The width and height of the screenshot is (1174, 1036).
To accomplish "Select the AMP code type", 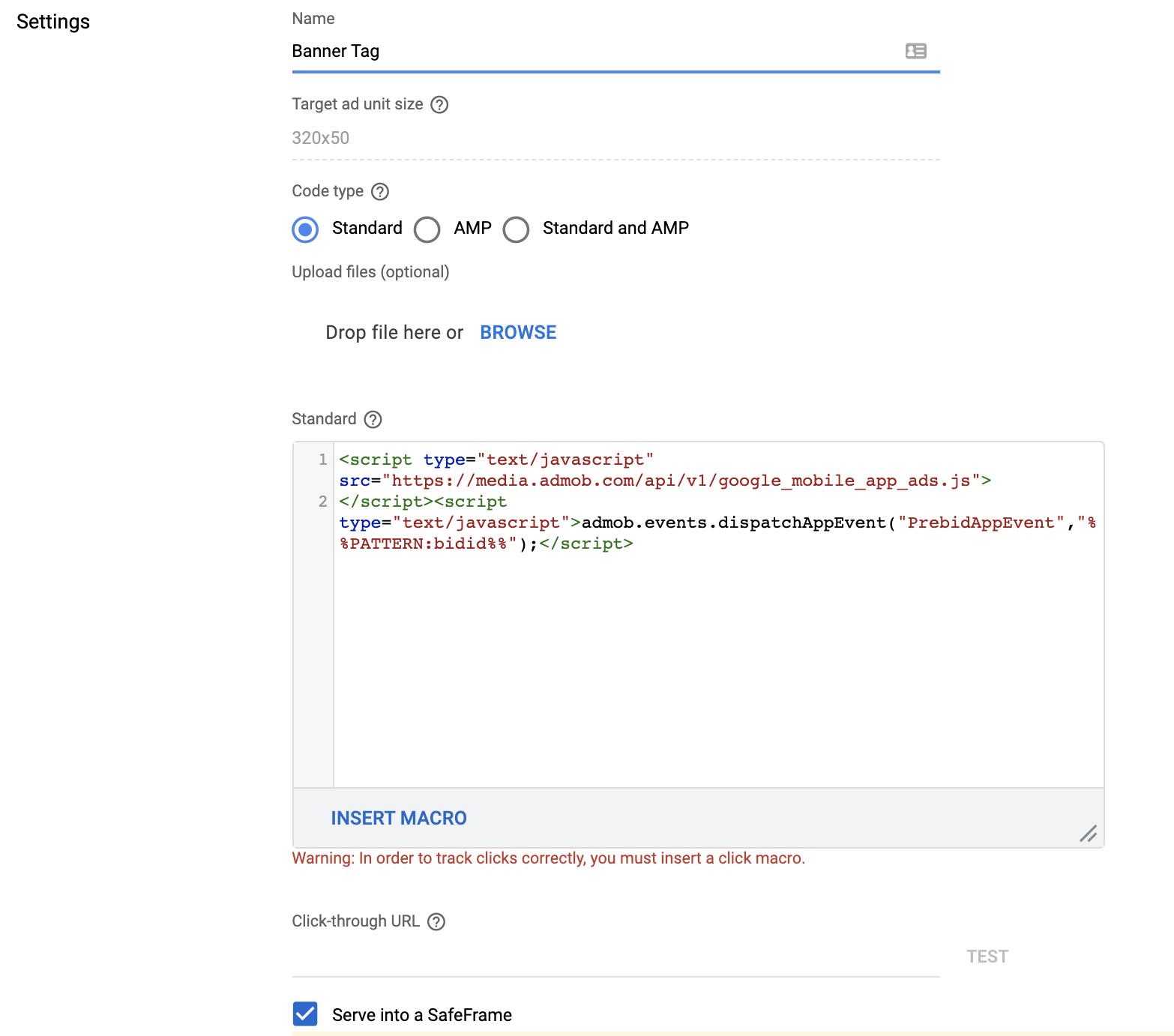I will [x=427, y=229].
